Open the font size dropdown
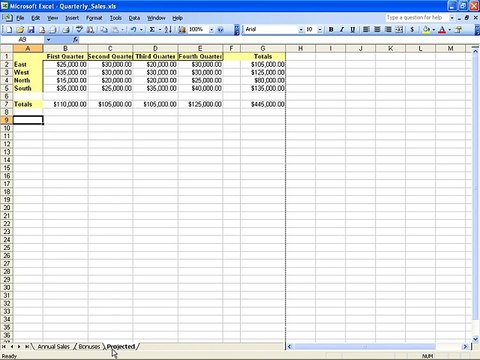This screenshot has height=360, width=480. tap(320, 30)
